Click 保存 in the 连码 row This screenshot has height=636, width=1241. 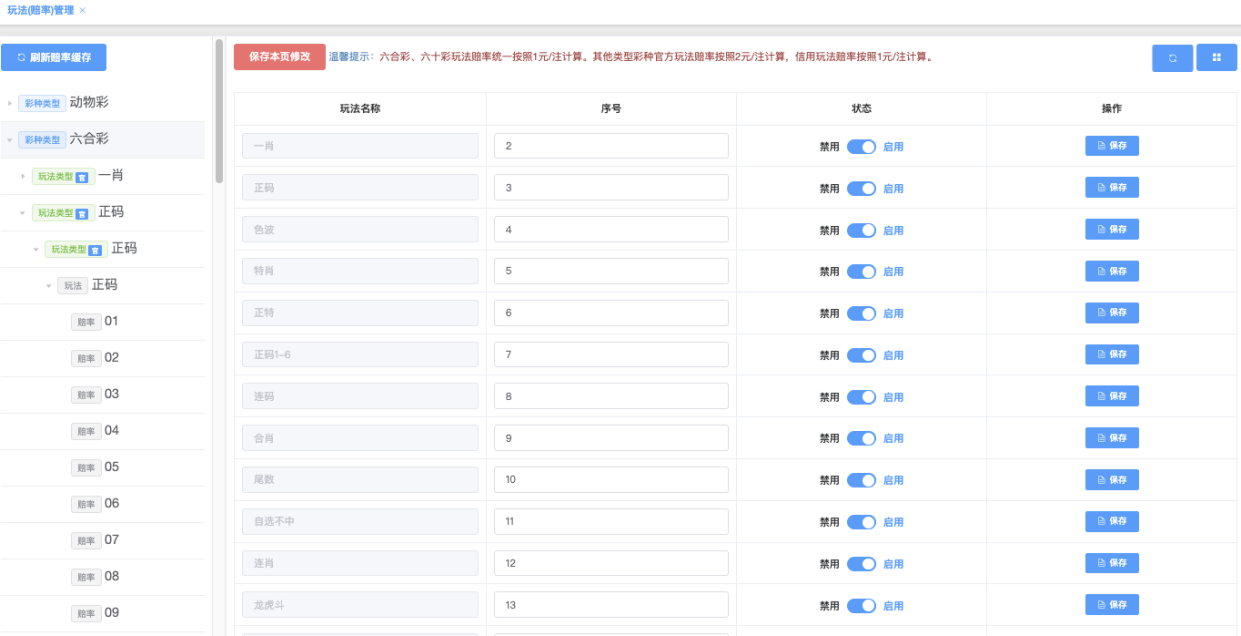(x=1112, y=397)
